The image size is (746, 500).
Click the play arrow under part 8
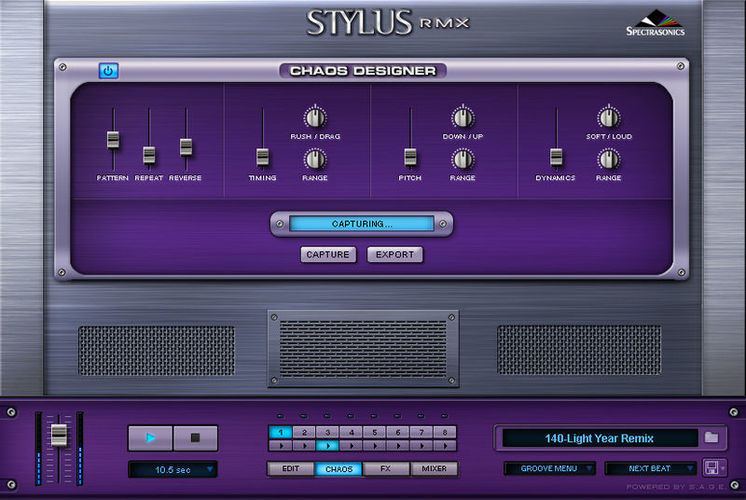click(445, 446)
